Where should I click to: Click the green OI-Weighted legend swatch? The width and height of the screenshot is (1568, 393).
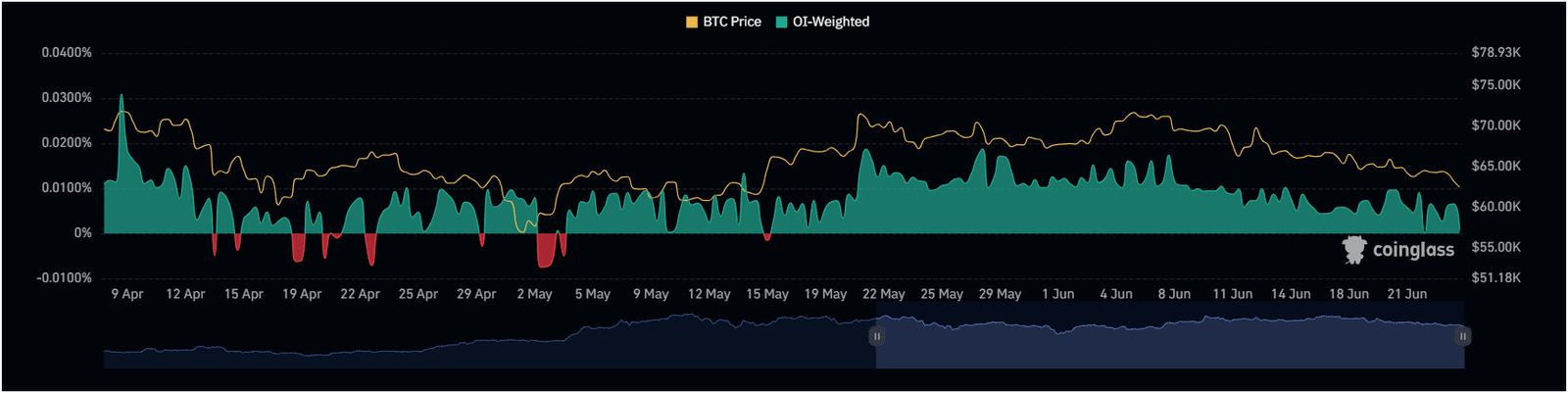[782, 22]
